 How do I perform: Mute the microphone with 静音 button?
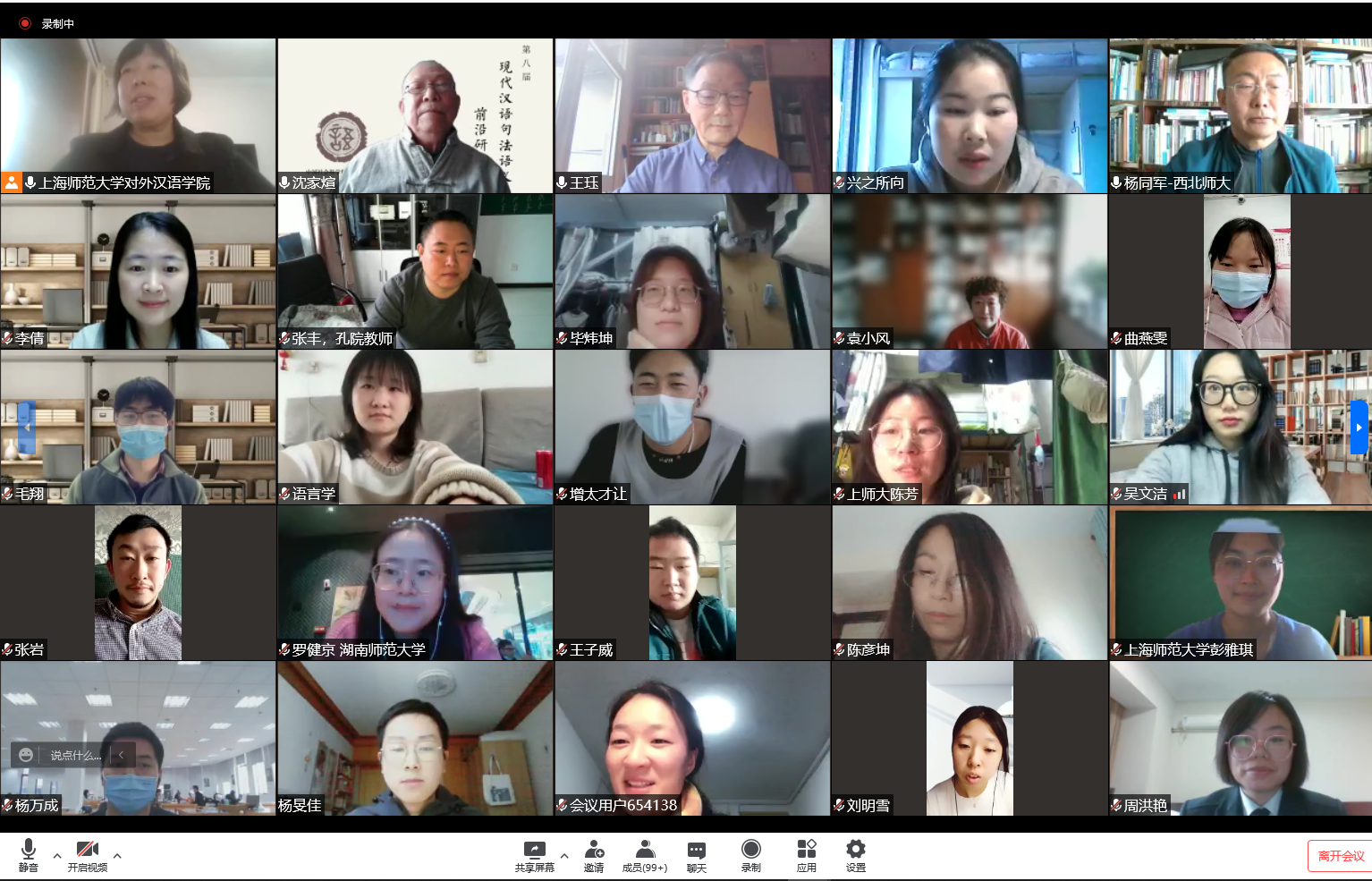(x=28, y=854)
